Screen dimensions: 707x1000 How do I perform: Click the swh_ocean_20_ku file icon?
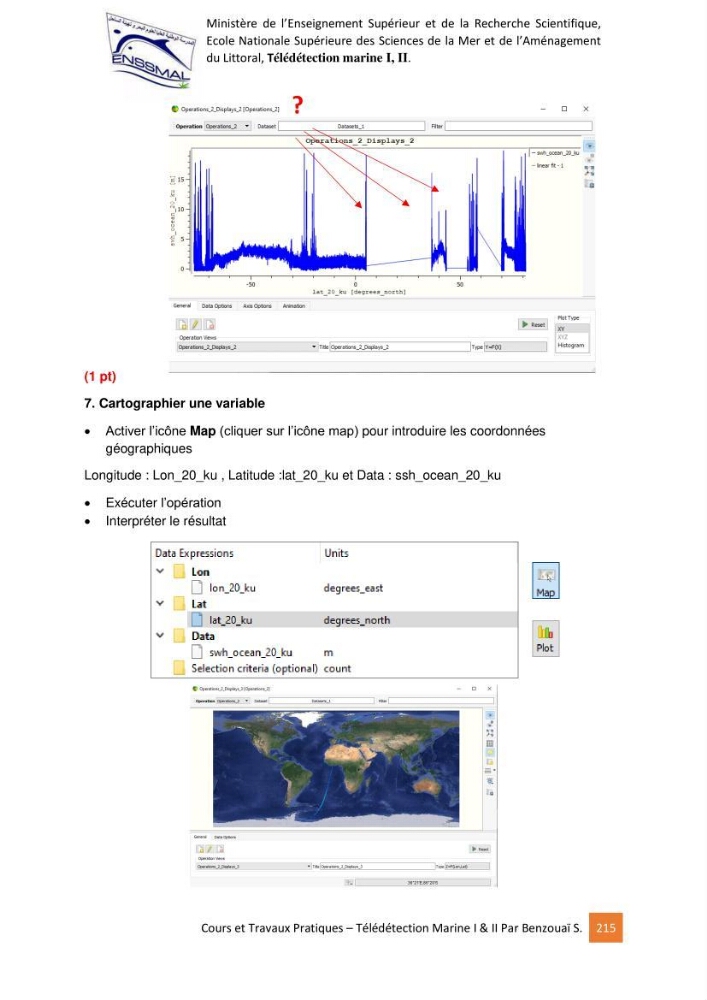(x=197, y=652)
